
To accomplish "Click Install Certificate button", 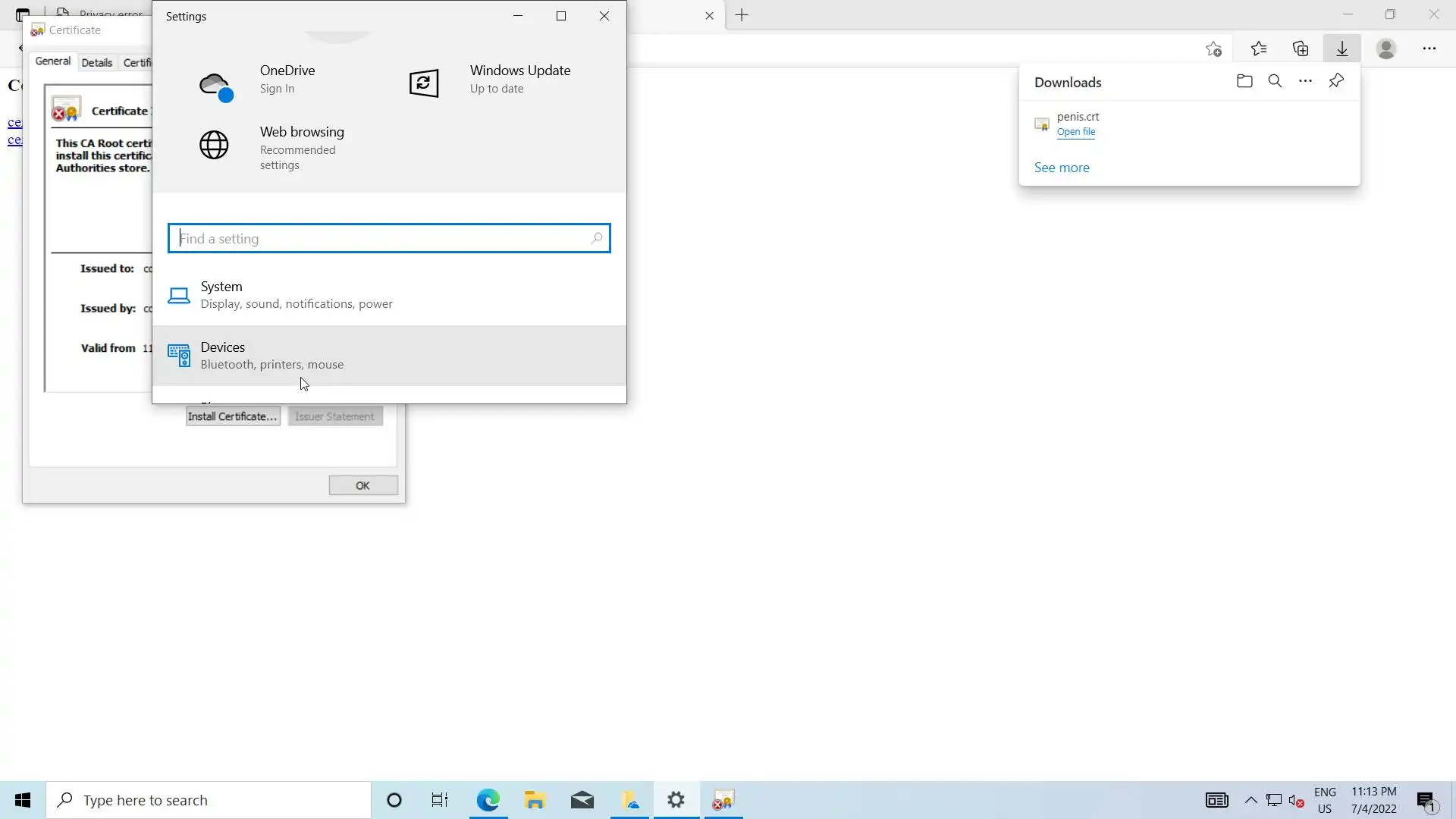I will click(x=232, y=416).
